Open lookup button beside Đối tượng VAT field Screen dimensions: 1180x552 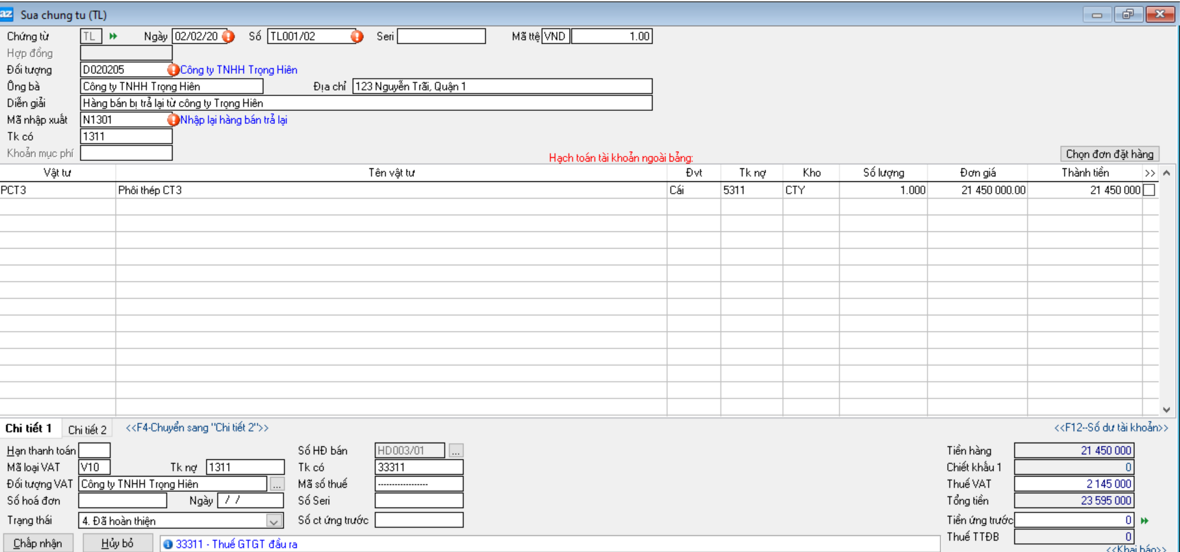tap(277, 484)
